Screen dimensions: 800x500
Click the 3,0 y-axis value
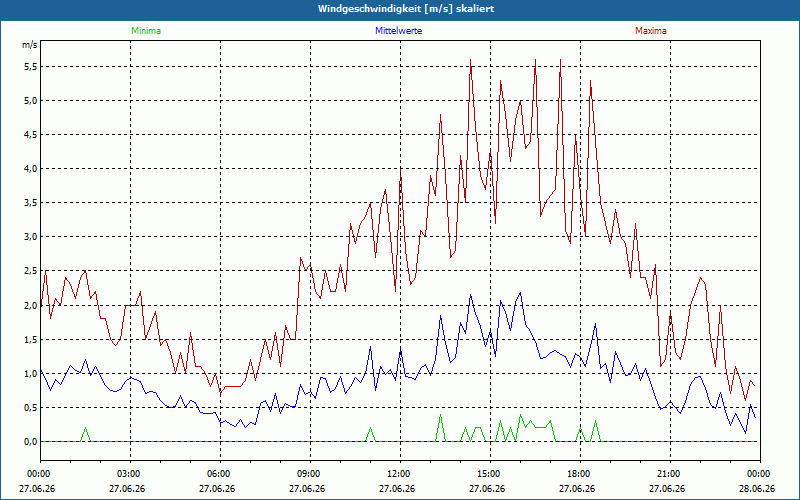pos(31,237)
